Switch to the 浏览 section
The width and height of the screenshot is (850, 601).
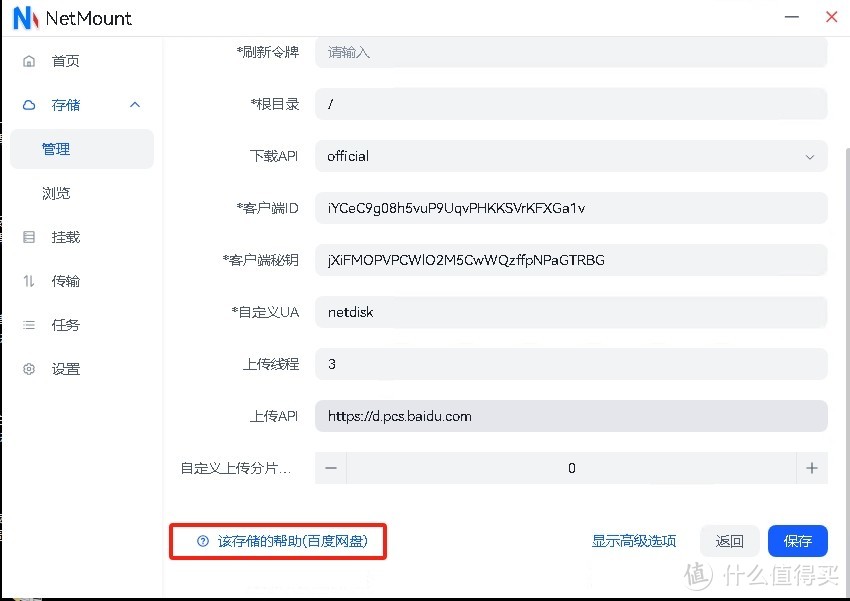(57, 192)
